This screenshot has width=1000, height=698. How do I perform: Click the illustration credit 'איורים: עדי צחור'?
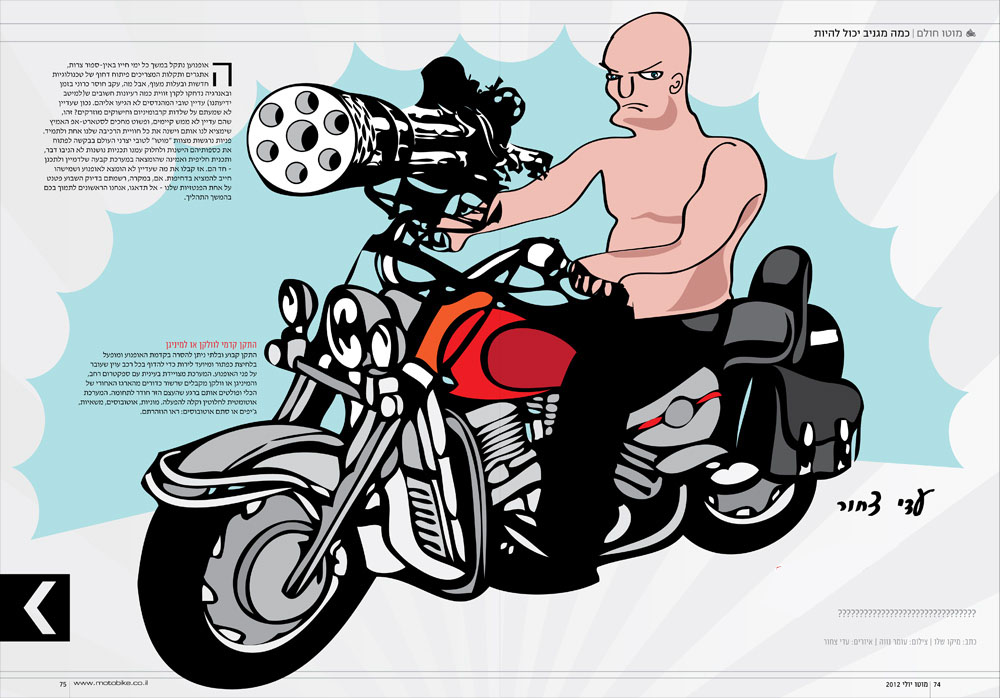(848, 642)
